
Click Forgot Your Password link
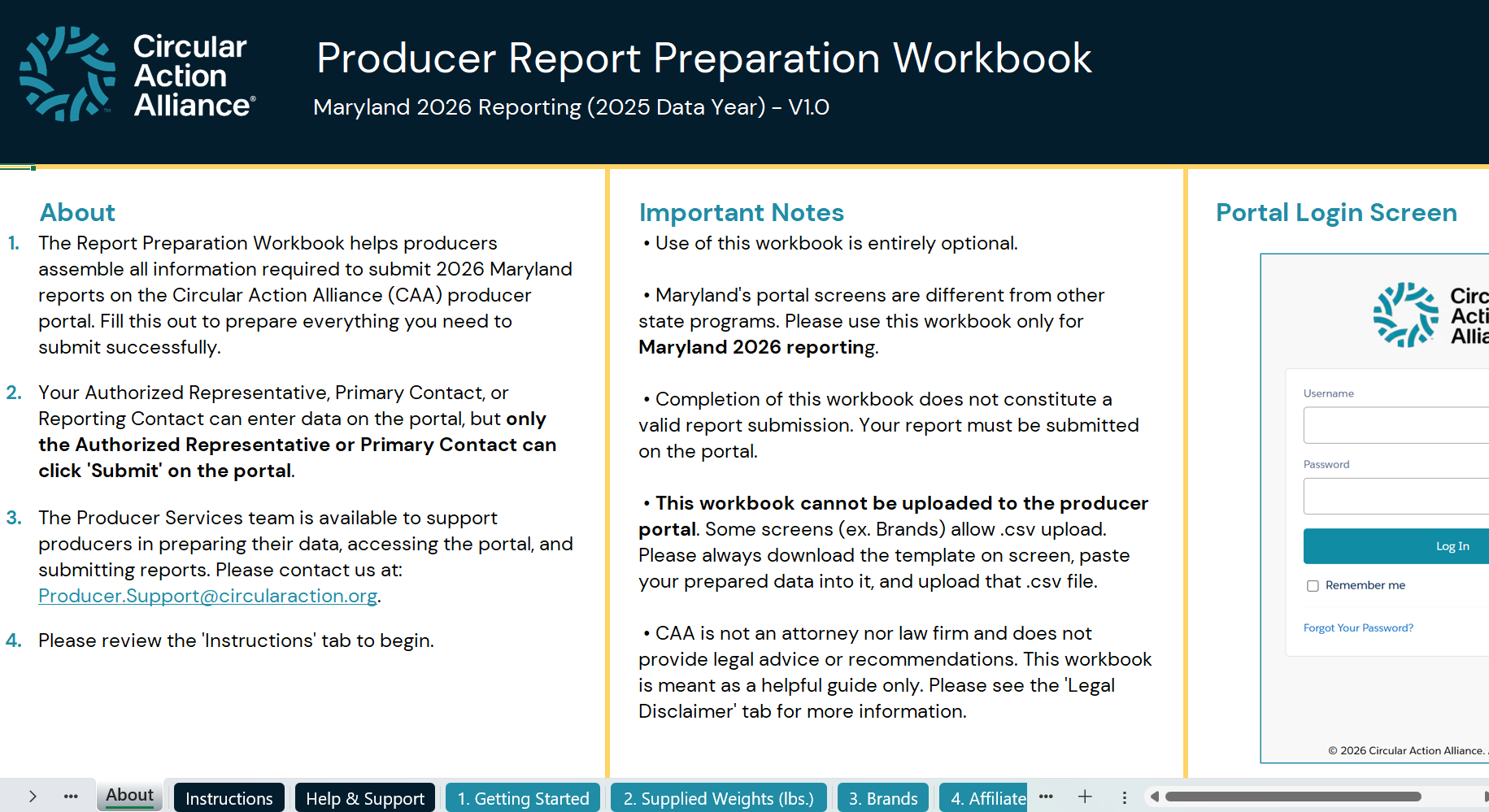(1358, 628)
